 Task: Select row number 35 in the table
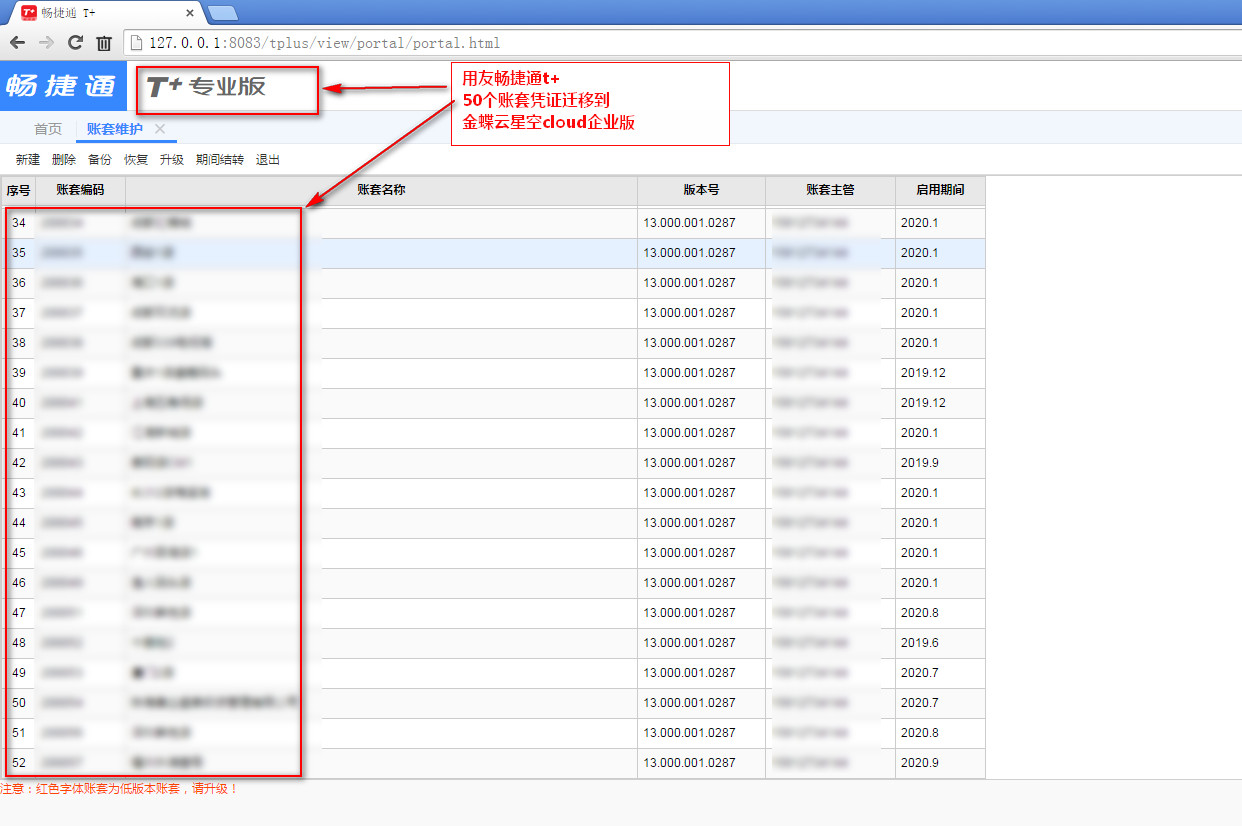19,253
